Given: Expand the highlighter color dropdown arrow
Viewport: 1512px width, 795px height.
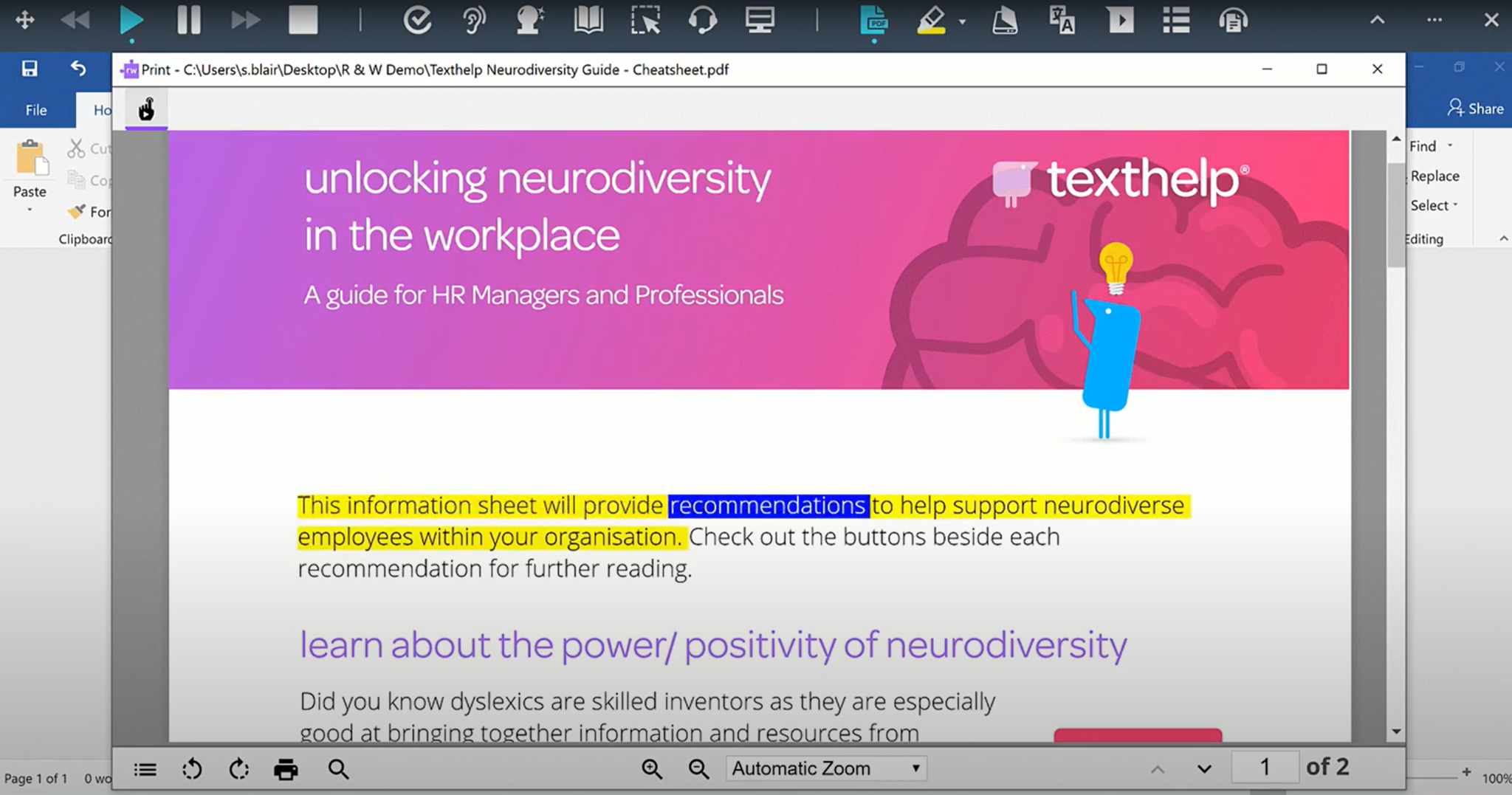Looking at the screenshot, I should tap(962, 21).
